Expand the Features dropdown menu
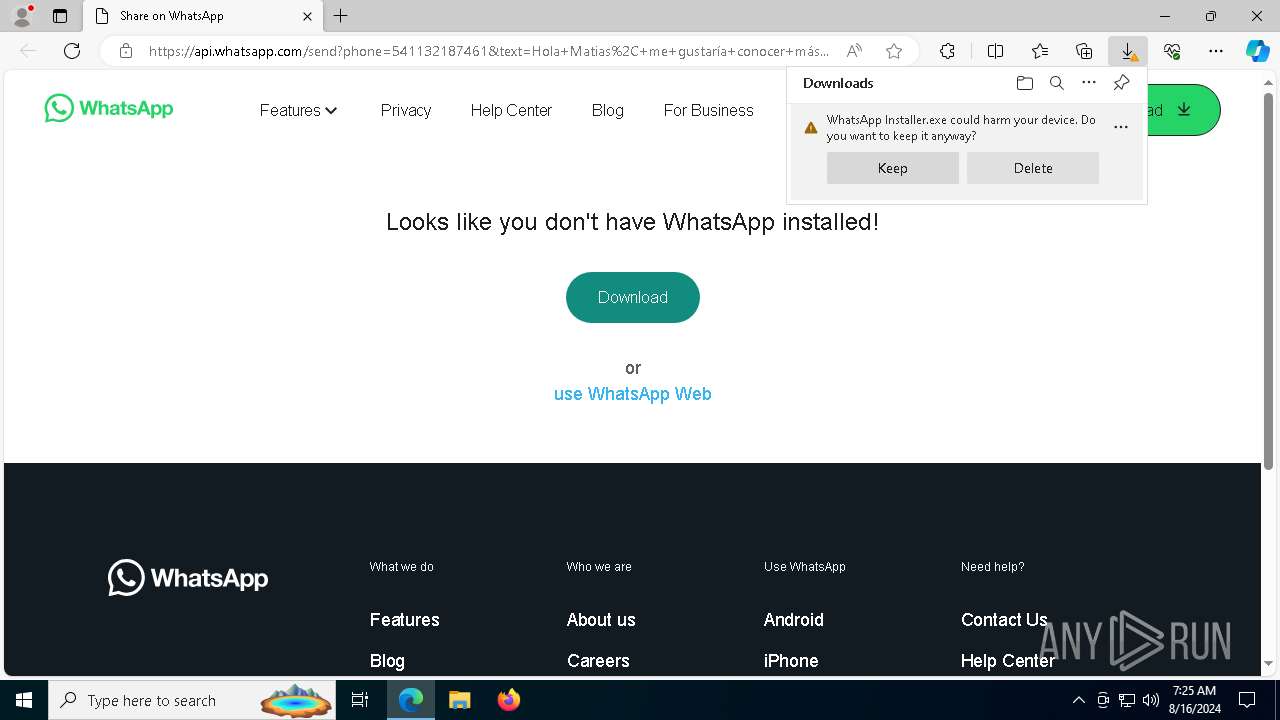The width and height of the screenshot is (1280, 720). click(299, 110)
